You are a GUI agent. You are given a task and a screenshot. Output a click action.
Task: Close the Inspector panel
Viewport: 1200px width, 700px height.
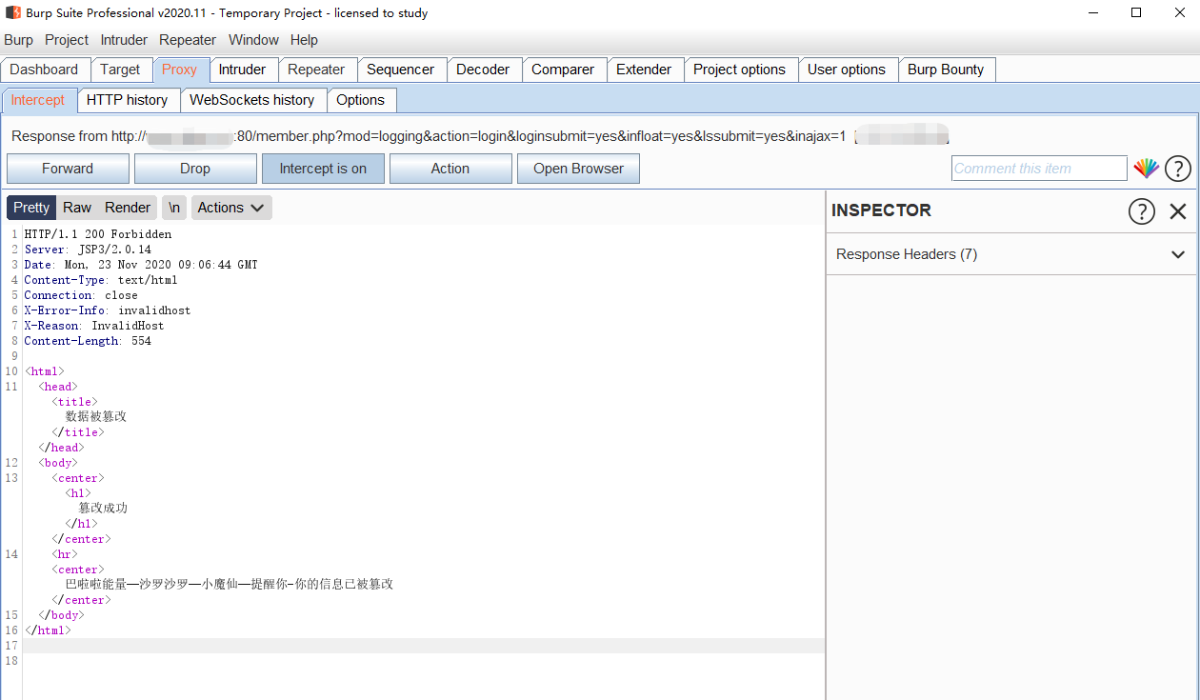tap(1178, 211)
